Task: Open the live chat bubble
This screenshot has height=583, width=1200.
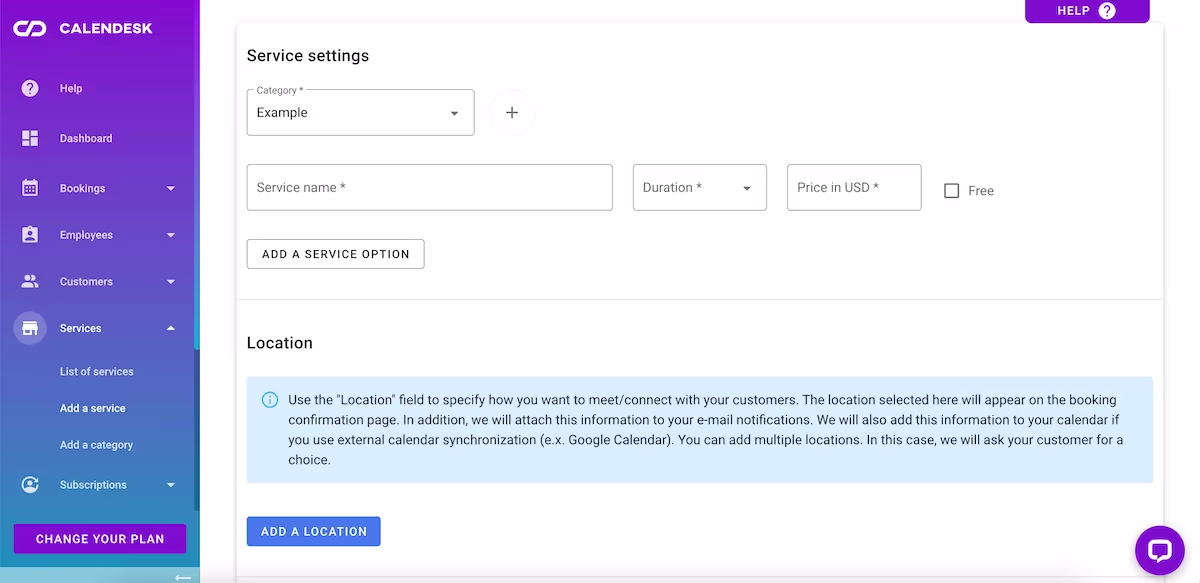Action: tap(1159, 550)
